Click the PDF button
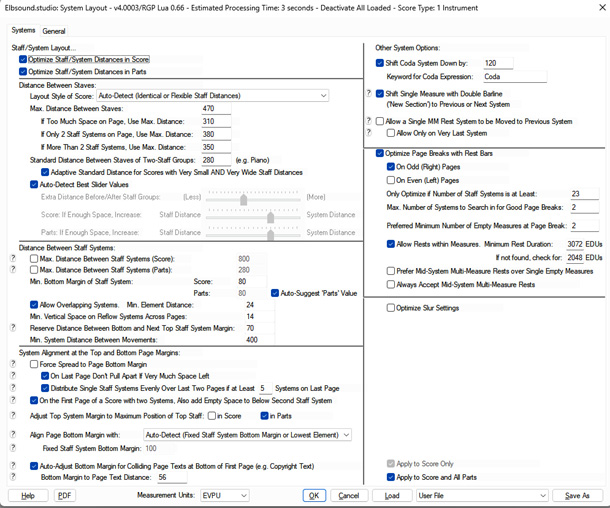 [x=64, y=495]
